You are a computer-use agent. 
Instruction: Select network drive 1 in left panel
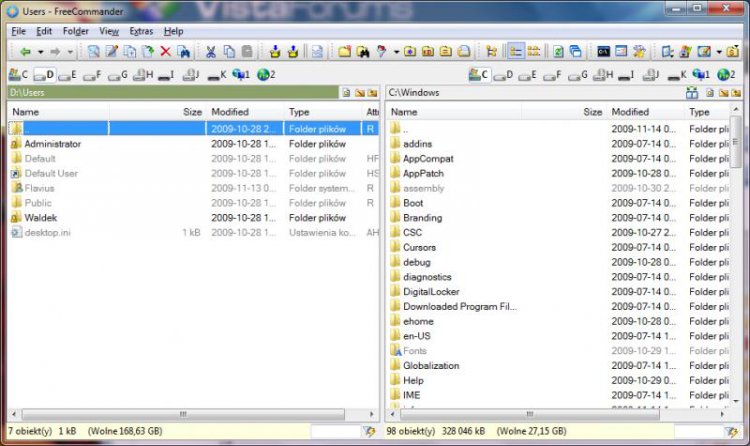[x=241, y=75]
